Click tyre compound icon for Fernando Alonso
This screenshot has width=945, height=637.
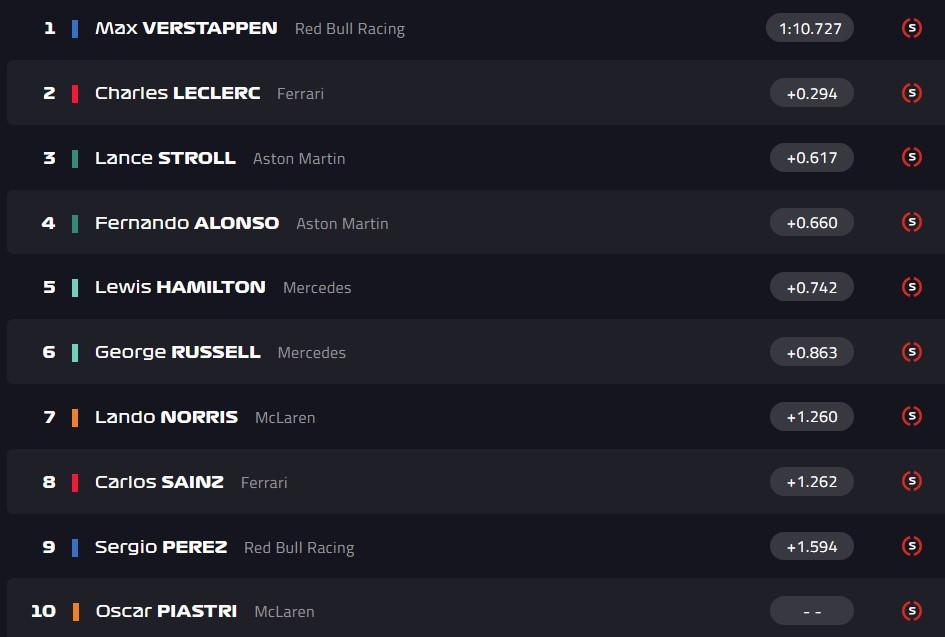tap(911, 222)
